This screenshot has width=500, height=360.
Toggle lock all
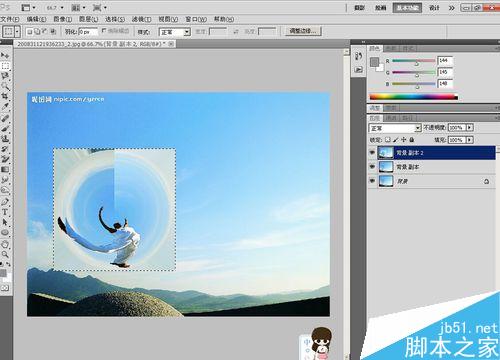point(412,140)
